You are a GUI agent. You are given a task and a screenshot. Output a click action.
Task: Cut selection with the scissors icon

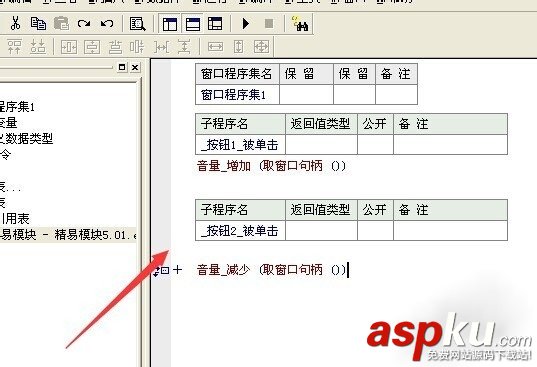[x=15, y=24]
